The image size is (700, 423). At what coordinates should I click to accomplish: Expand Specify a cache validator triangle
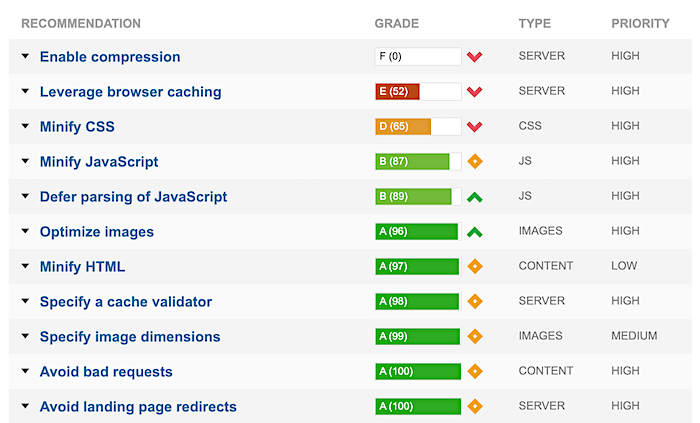pos(25,301)
